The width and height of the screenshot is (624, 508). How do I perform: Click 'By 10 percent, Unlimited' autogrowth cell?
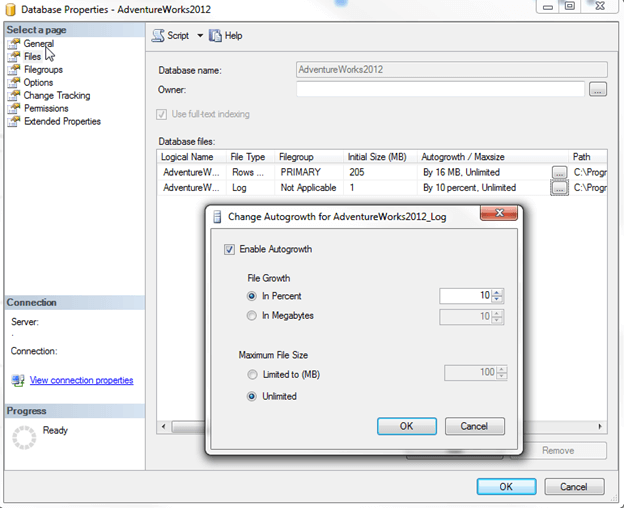(484, 188)
